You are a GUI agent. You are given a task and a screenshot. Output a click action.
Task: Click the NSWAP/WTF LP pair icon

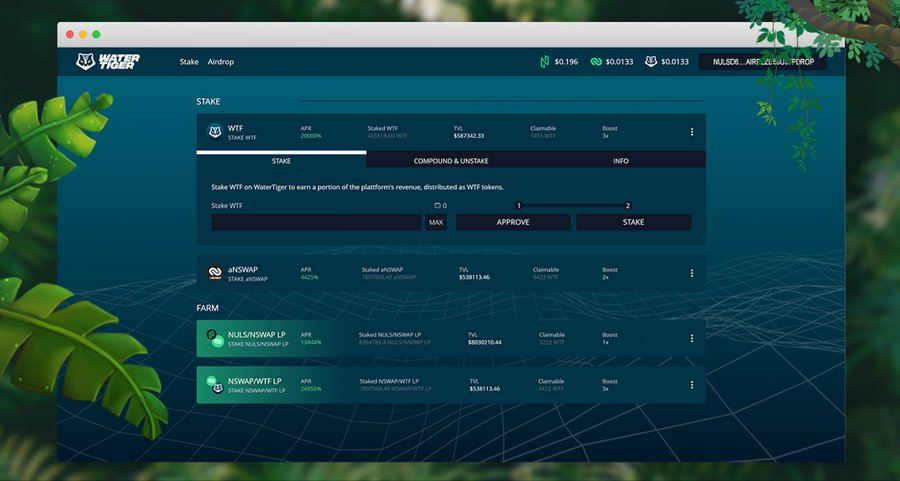click(x=215, y=385)
